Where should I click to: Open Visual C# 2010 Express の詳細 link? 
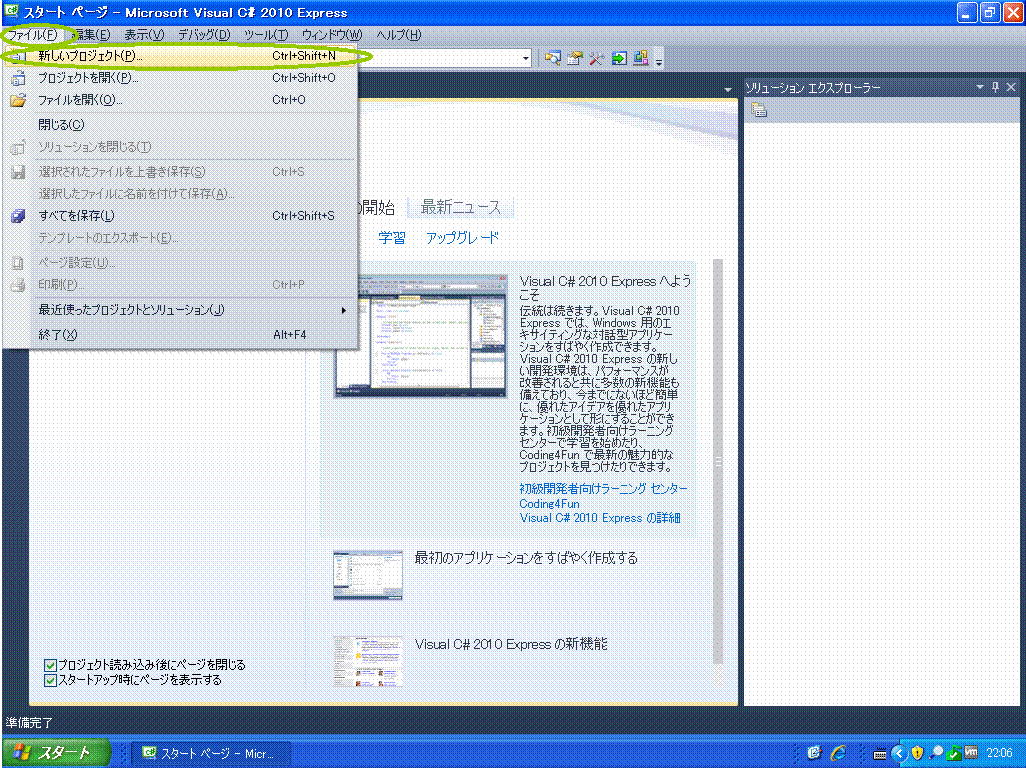(600, 518)
